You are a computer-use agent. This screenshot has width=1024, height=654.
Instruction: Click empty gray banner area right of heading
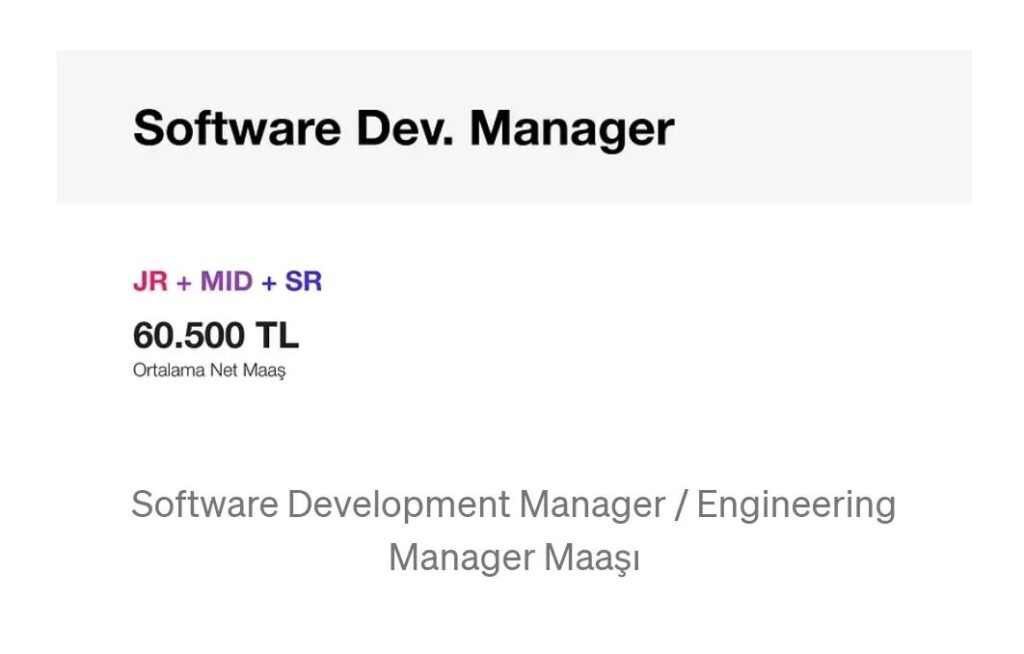click(x=830, y=128)
